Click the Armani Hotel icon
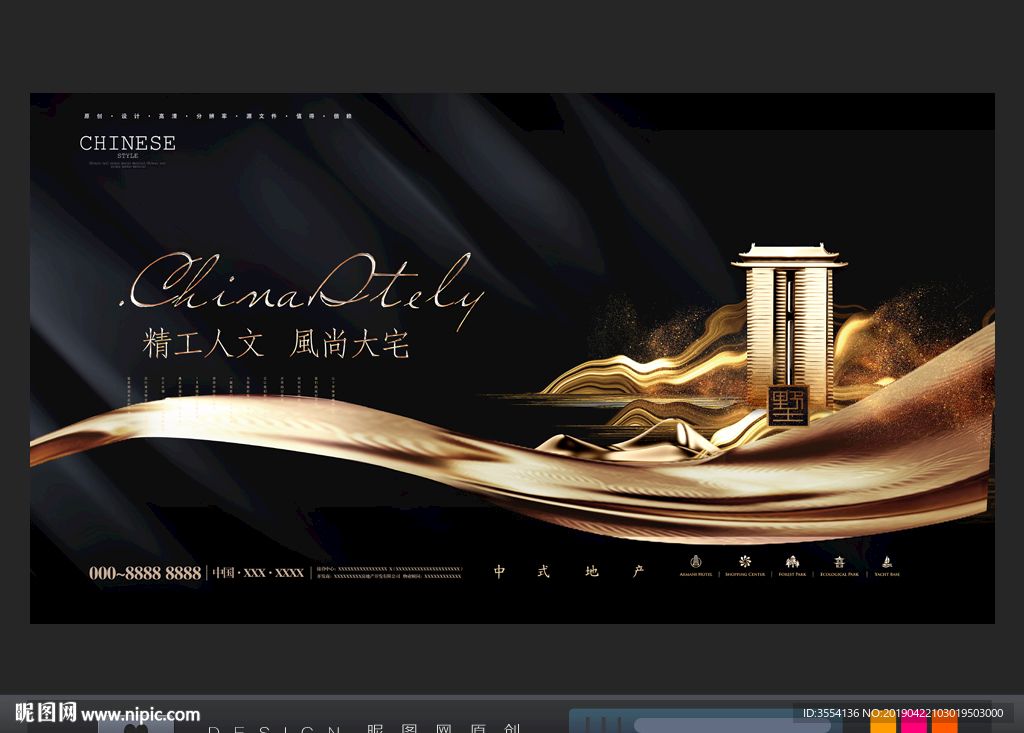1024x733 pixels. 696,562
